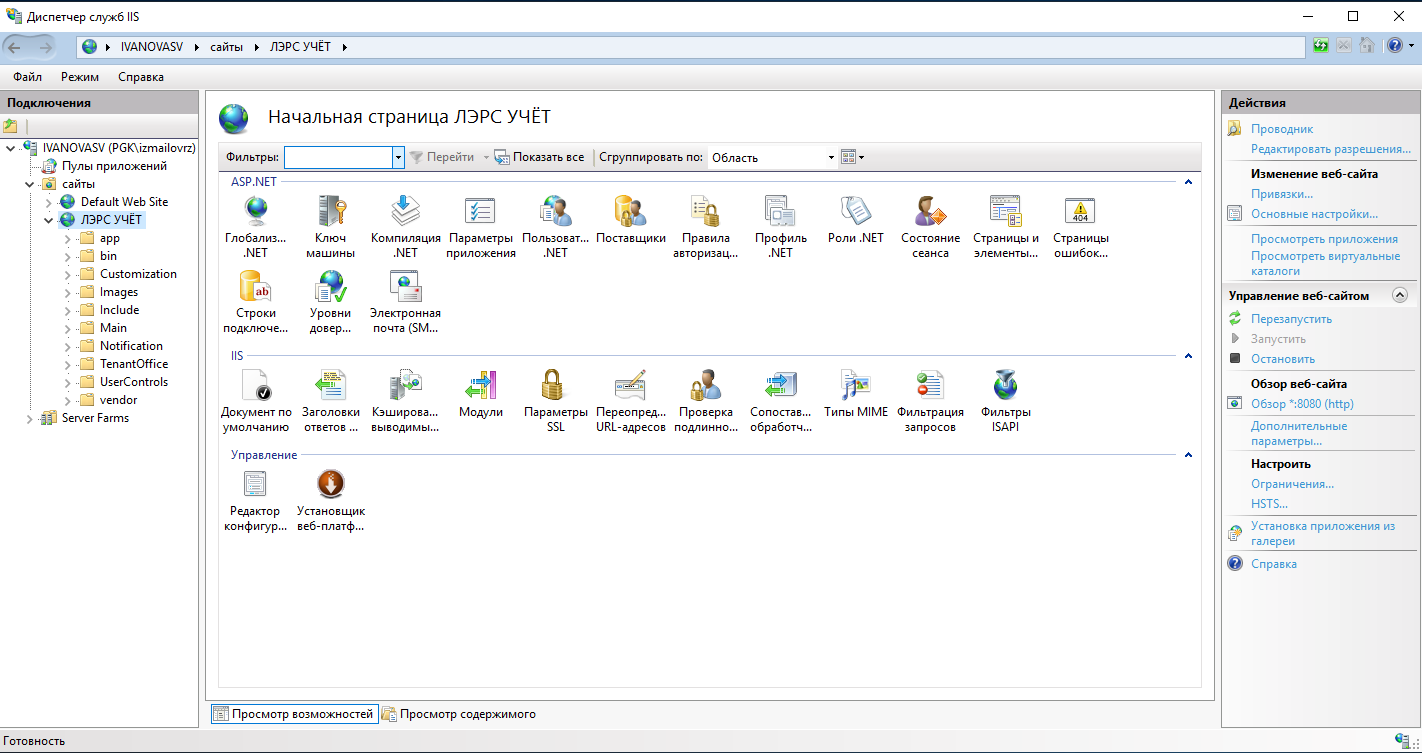This screenshot has width=1422, height=753.
Task: Click the Проводник action link
Action: click(1282, 129)
